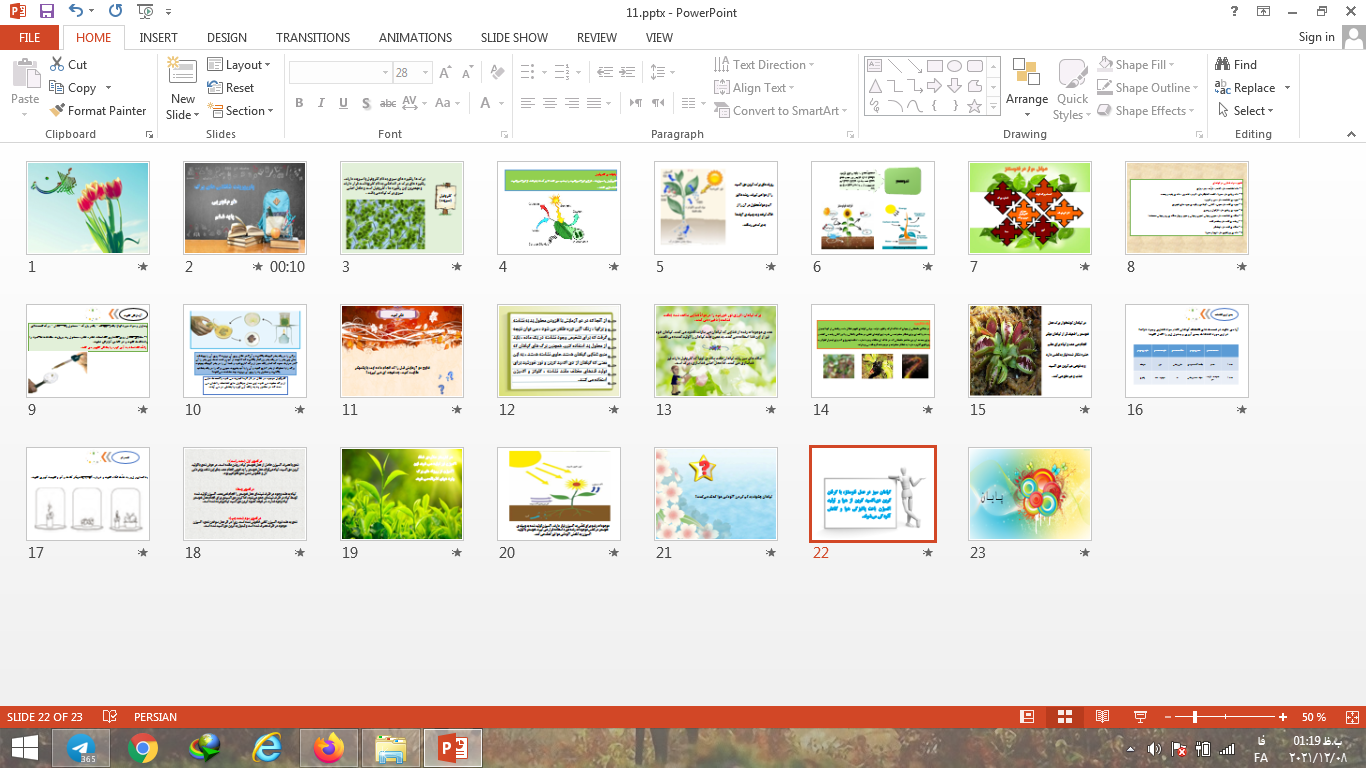Viewport: 1366px width, 768px height.
Task: Click the Format Painter brush icon
Action: [x=57, y=111]
